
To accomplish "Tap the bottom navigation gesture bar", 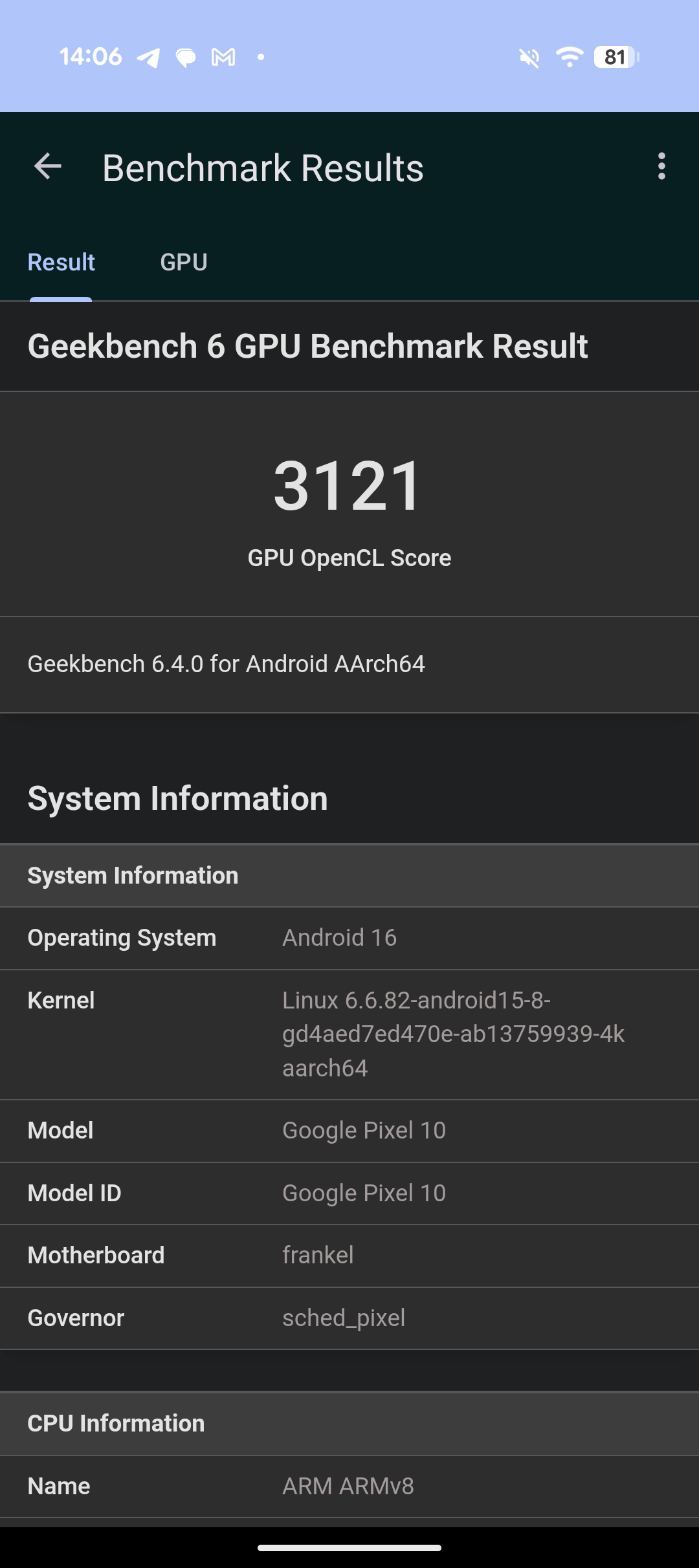I will 349,1548.
